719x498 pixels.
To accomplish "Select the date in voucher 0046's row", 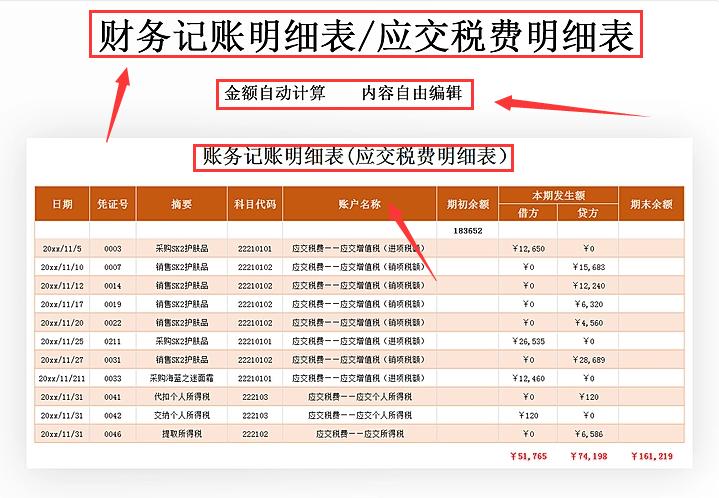I will point(62,434).
